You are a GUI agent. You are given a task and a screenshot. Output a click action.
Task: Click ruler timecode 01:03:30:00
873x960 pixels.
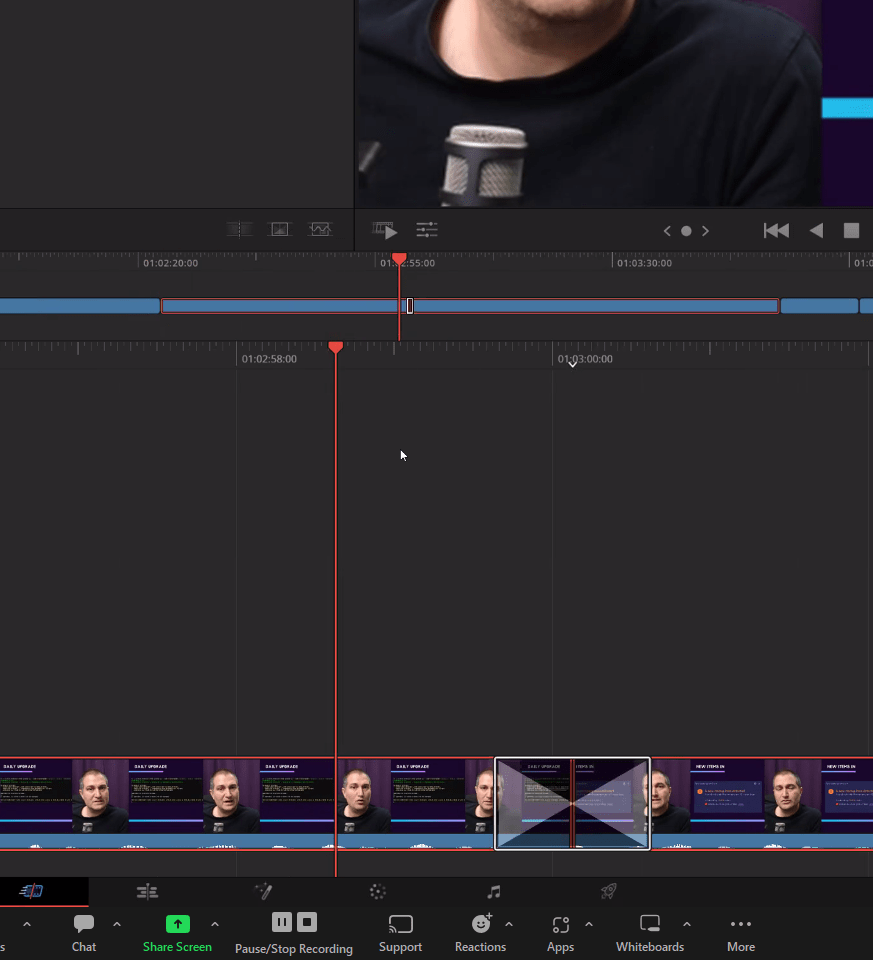(x=644, y=263)
